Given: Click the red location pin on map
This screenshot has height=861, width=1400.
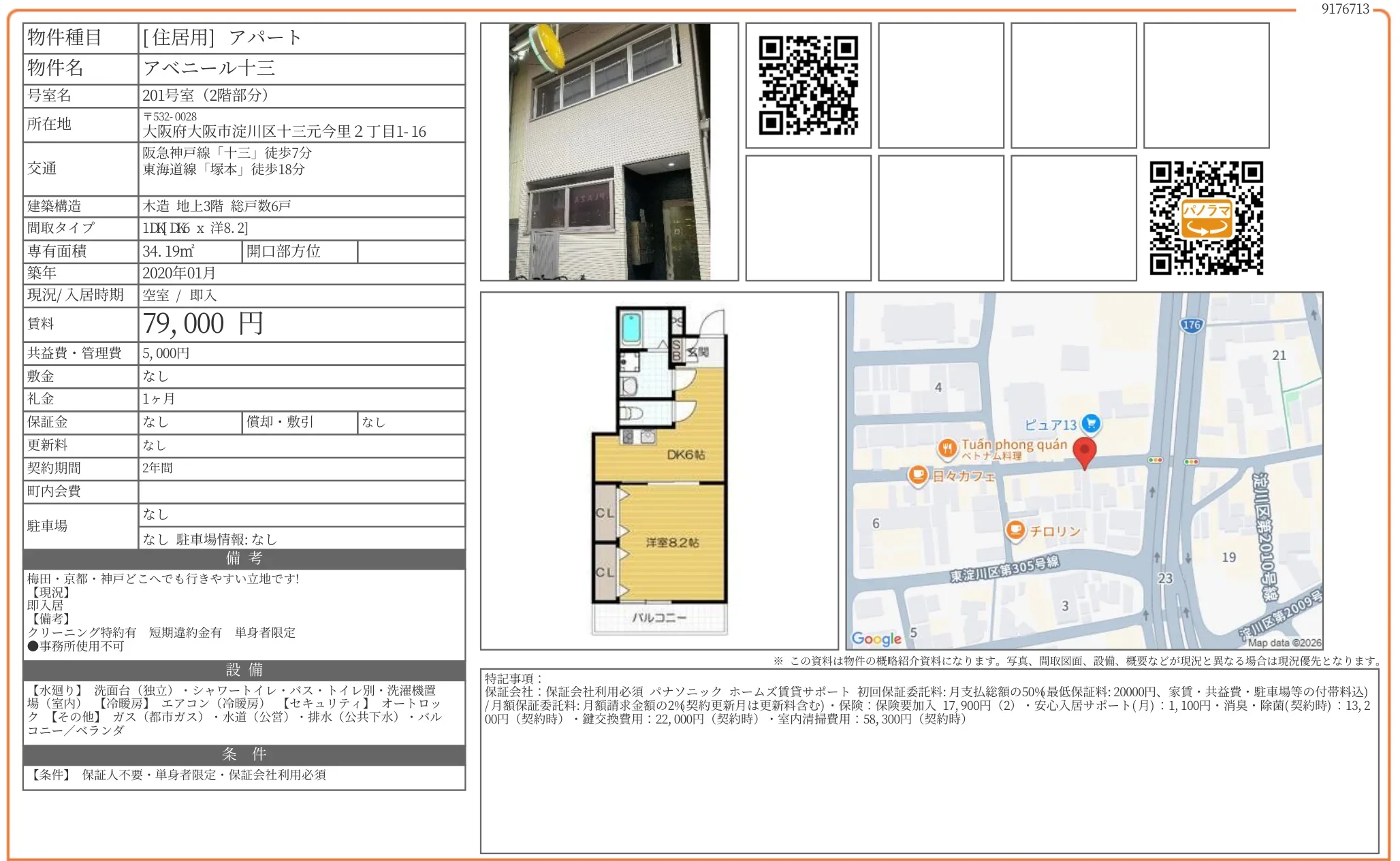Looking at the screenshot, I should (x=1084, y=451).
